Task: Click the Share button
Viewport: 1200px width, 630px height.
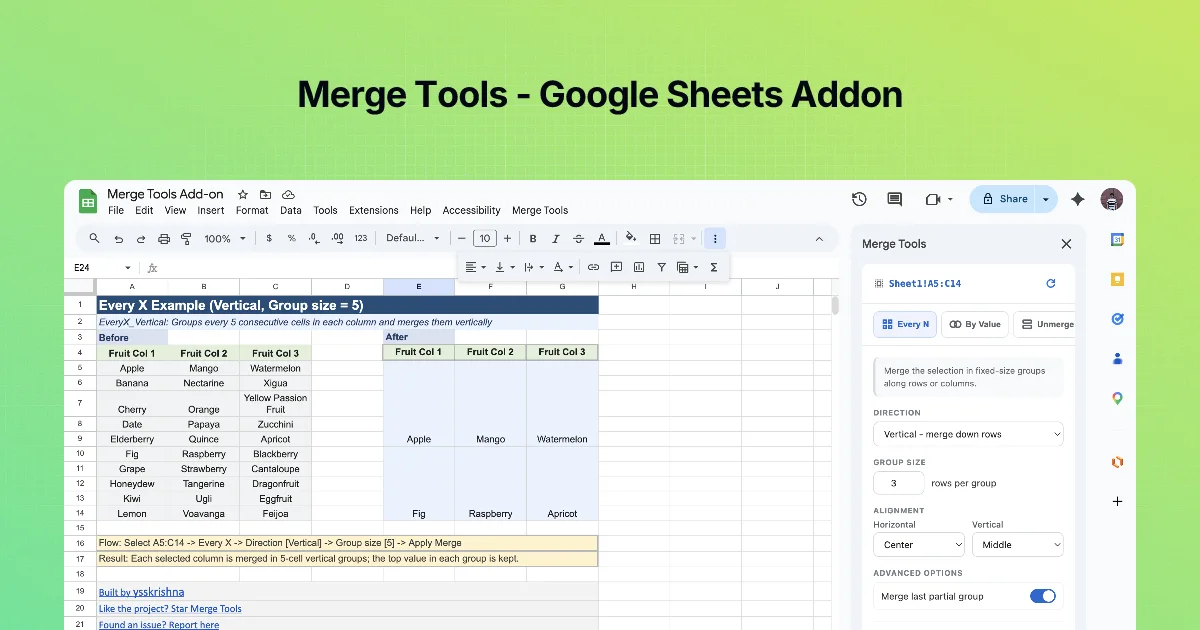Action: (x=1003, y=199)
